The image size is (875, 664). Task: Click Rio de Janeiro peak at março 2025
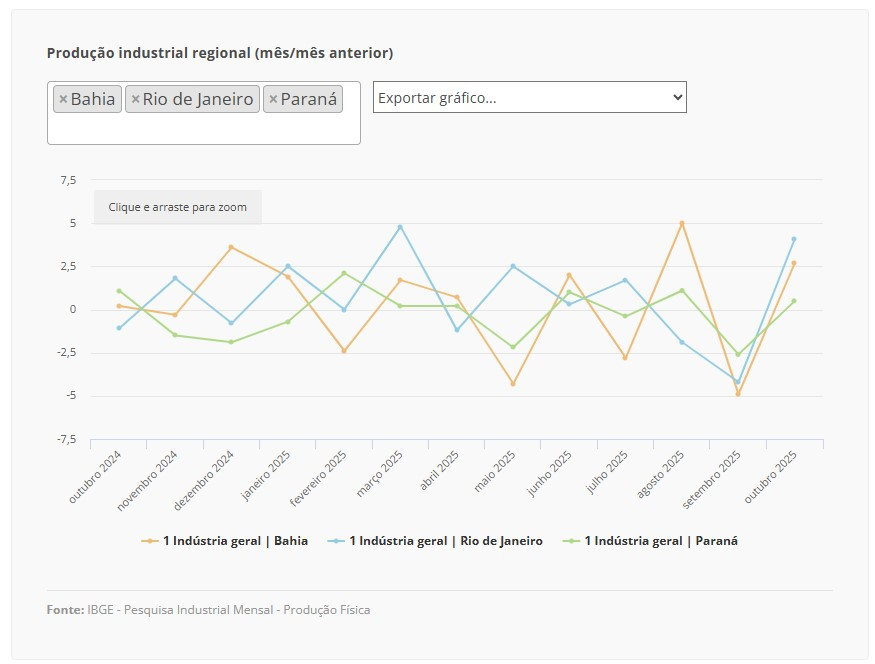pos(400,227)
